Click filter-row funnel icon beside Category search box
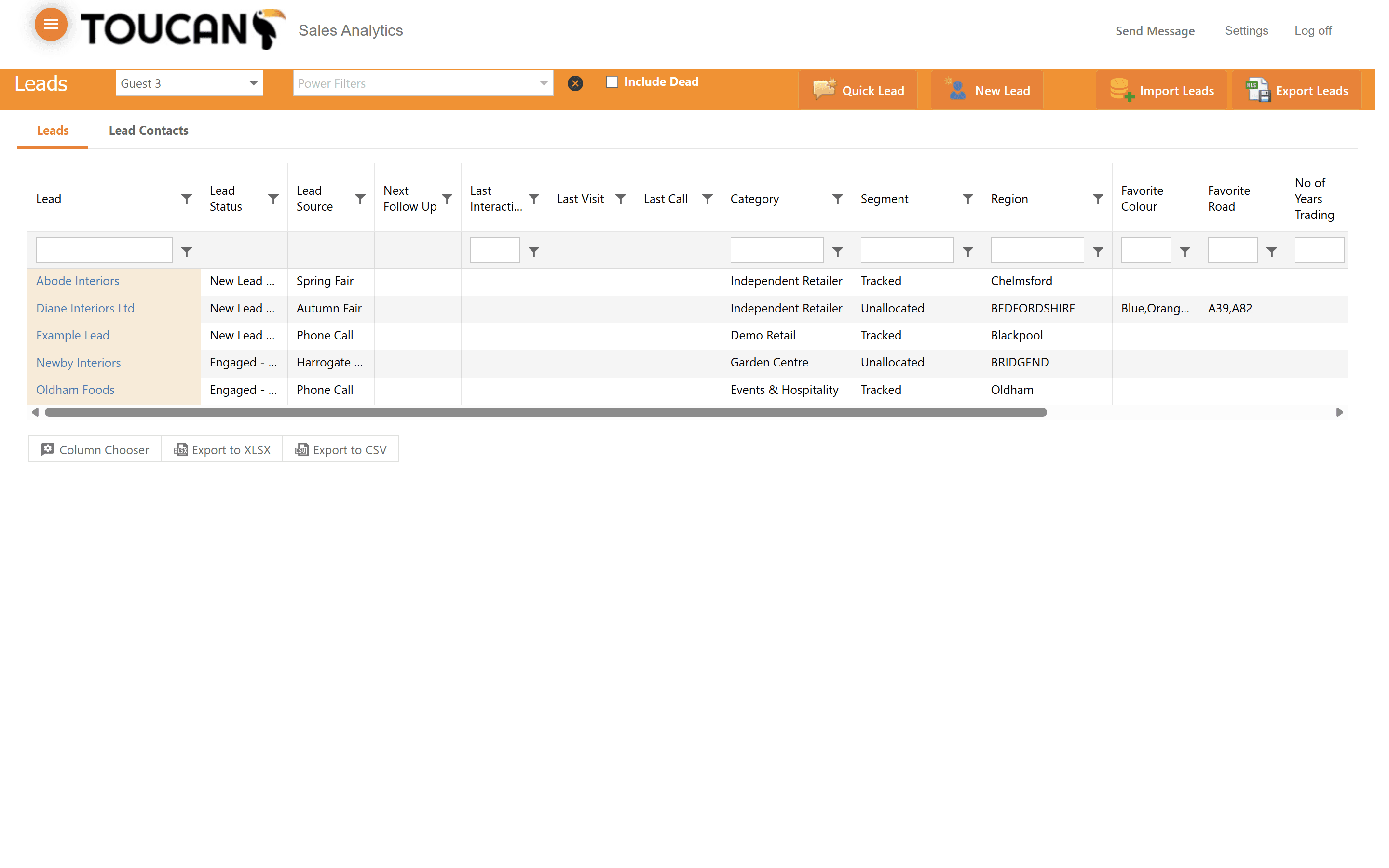 (x=837, y=251)
